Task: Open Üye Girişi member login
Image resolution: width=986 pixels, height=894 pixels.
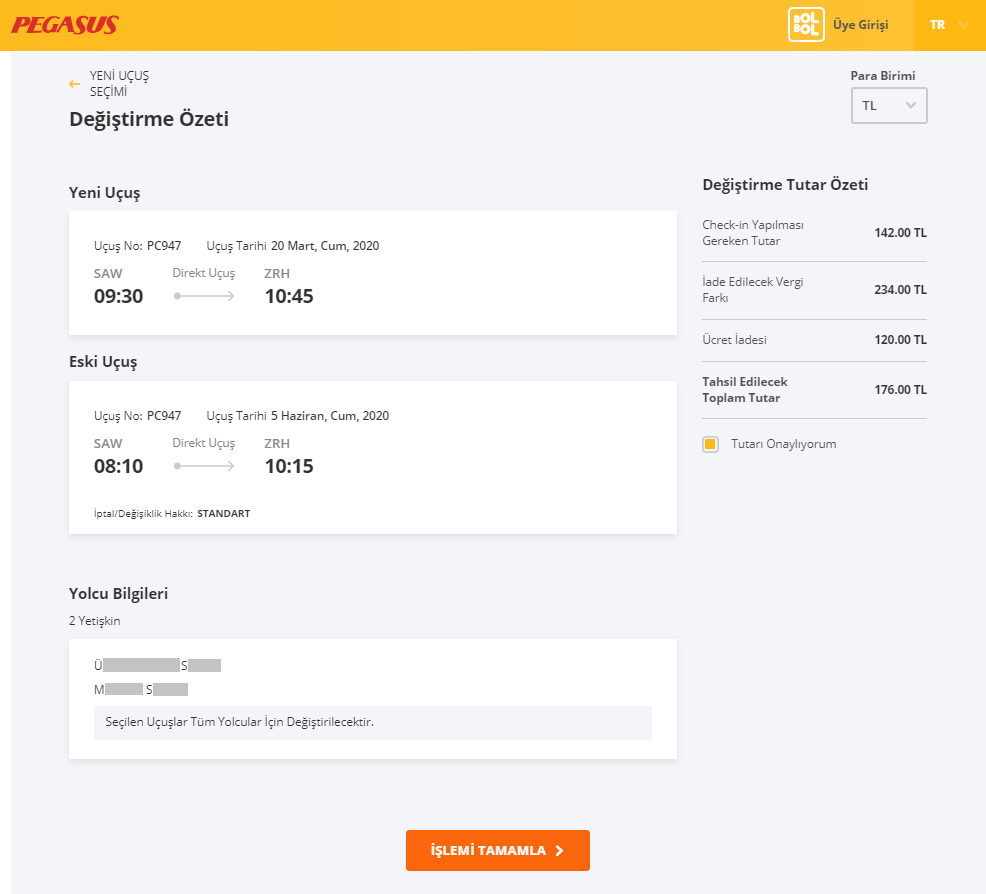Action: click(x=860, y=25)
